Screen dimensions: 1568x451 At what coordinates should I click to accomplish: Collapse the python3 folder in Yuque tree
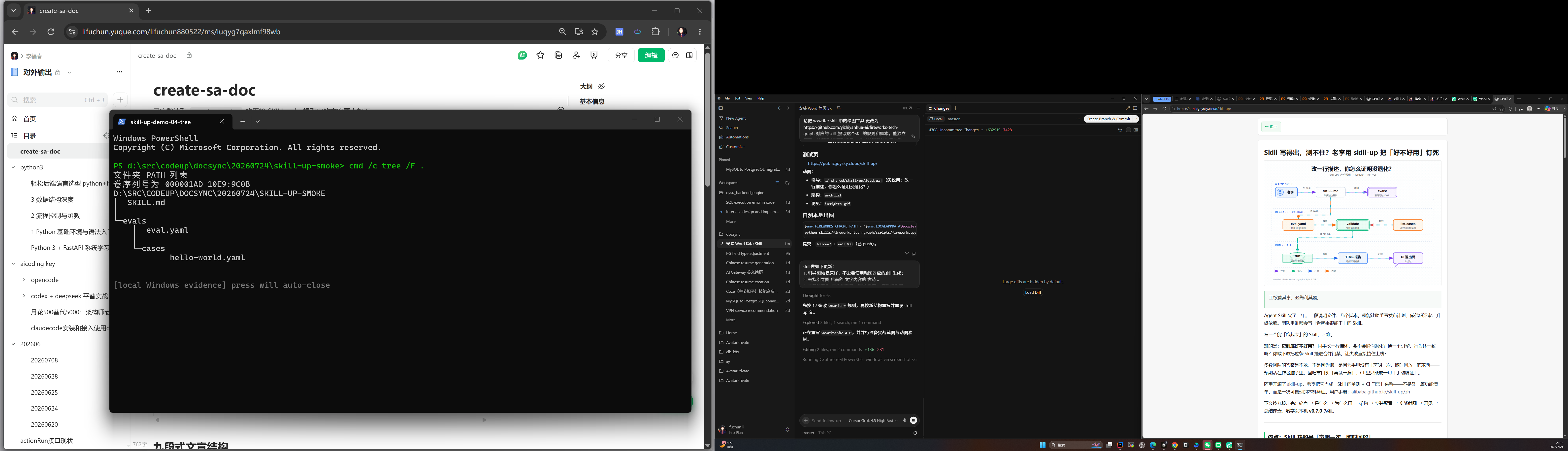coord(13,167)
